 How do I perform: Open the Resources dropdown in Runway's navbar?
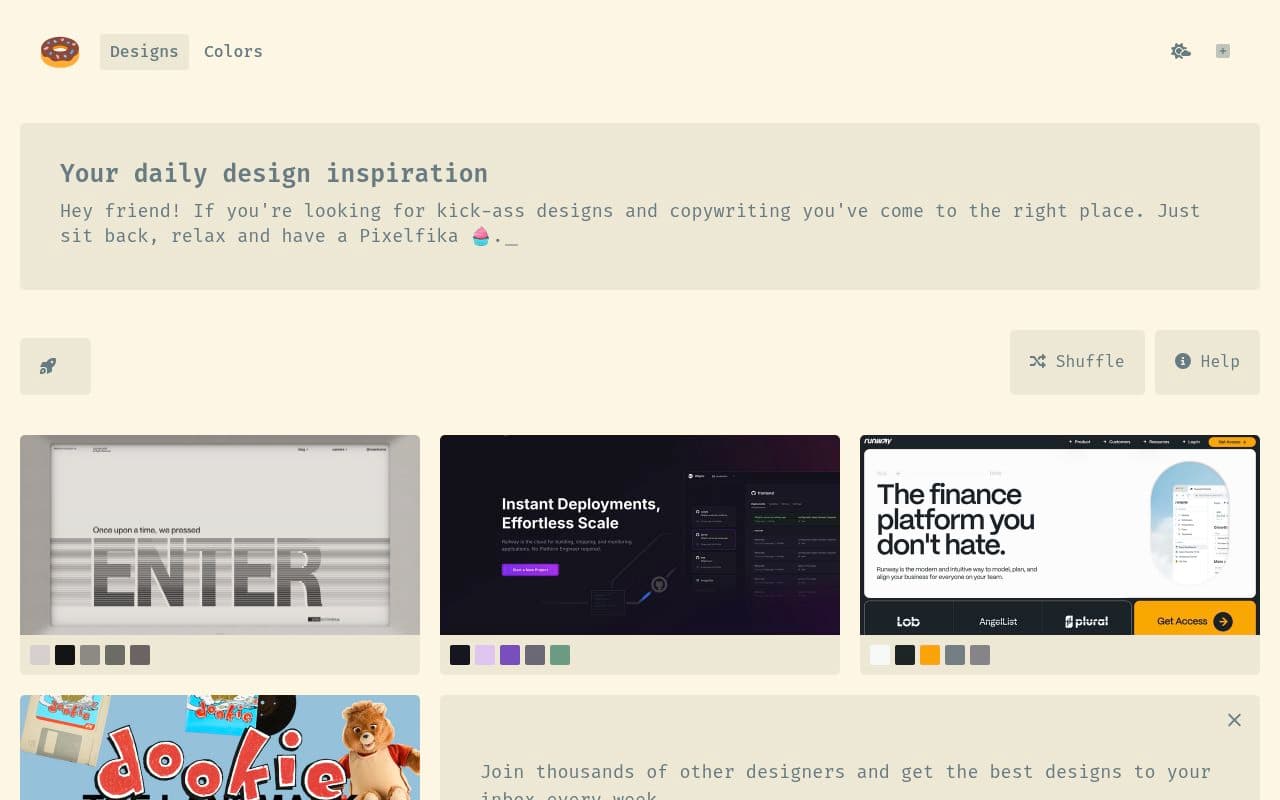(1156, 441)
